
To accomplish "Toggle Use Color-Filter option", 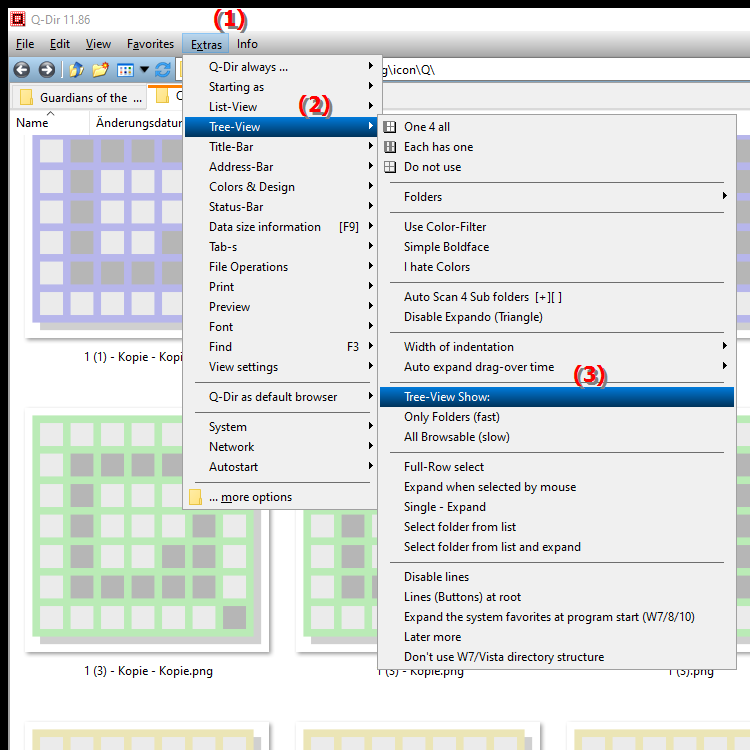I will click(x=445, y=227).
